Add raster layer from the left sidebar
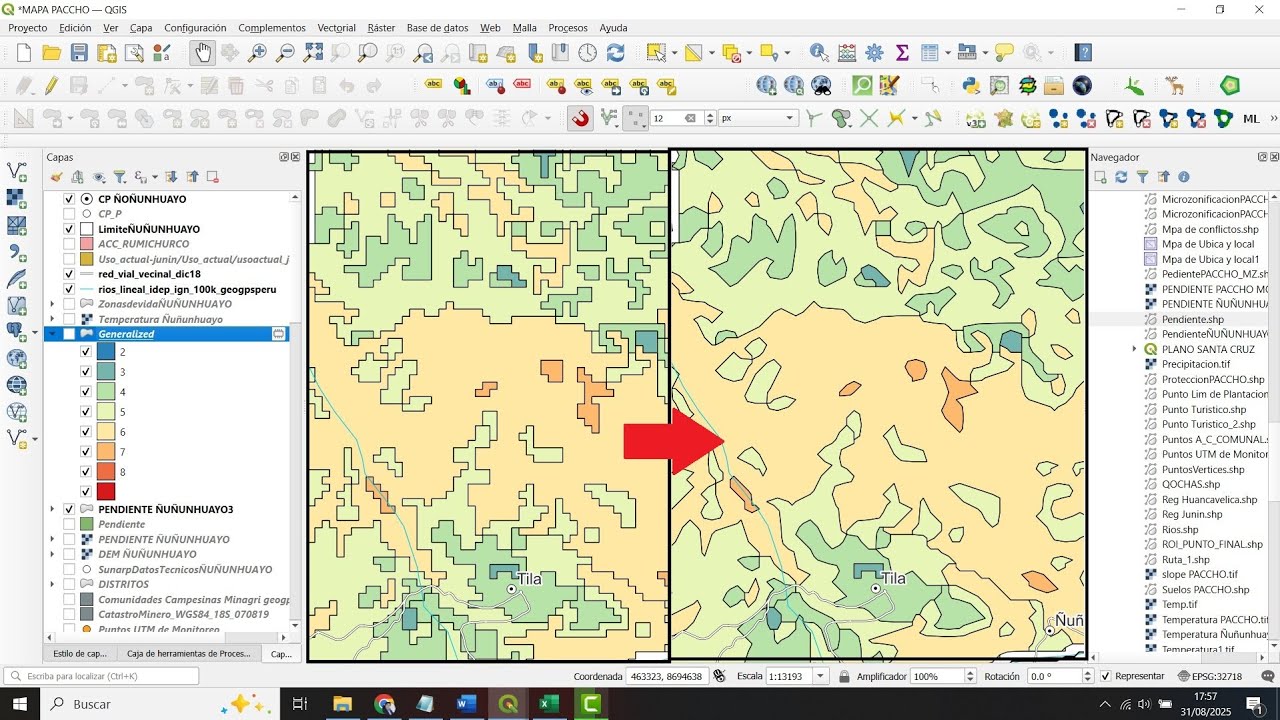The image size is (1280, 720). click(16, 199)
